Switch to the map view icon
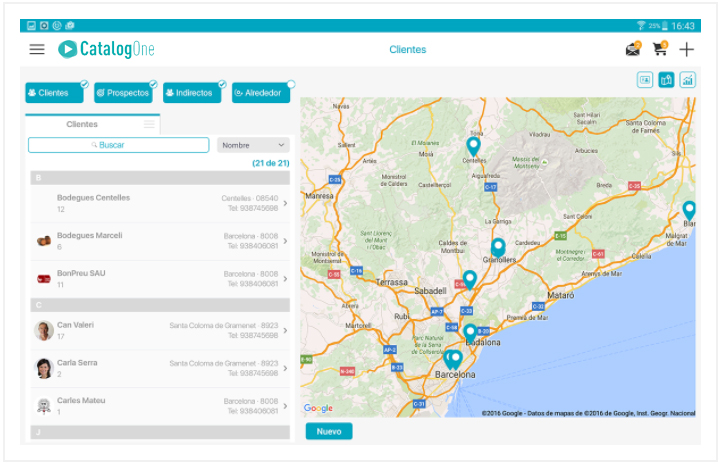This screenshot has width=724, height=468. (x=666, y=80)
